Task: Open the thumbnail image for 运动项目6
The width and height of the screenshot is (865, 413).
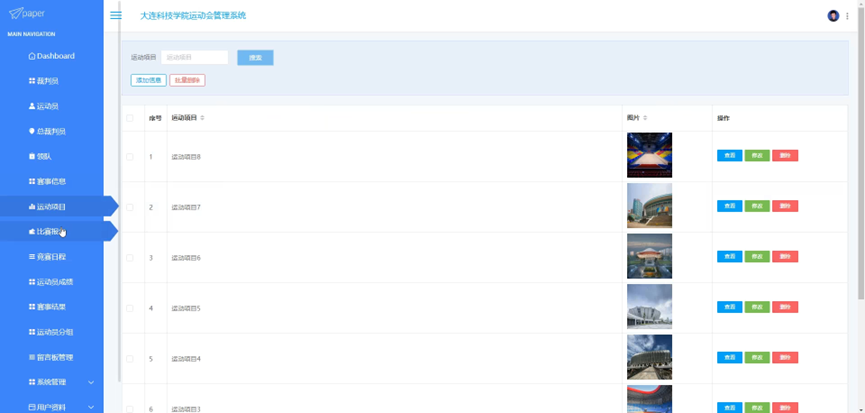Action: pos(649,256)
